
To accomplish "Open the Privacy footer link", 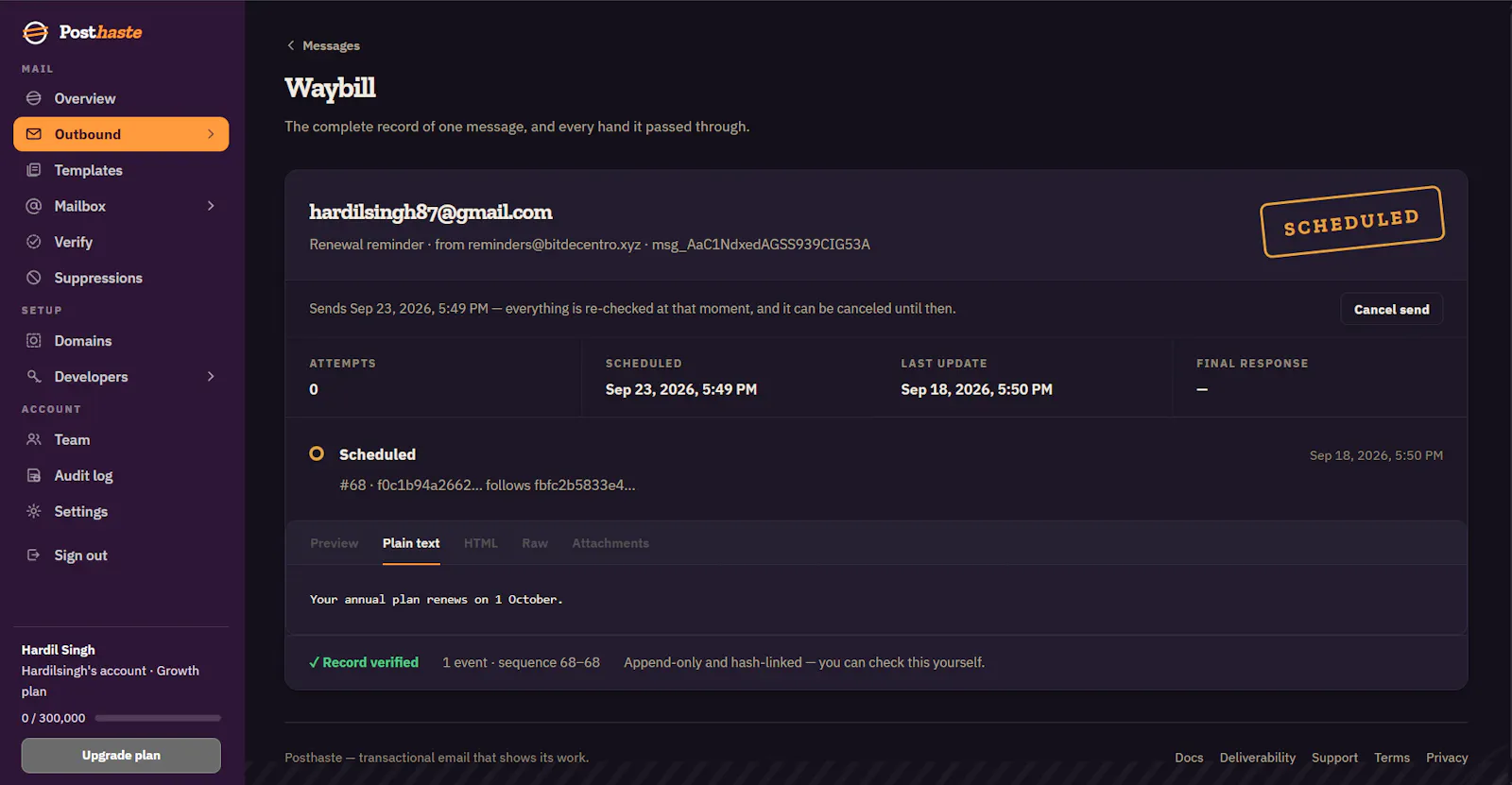I will (1447, 758).
